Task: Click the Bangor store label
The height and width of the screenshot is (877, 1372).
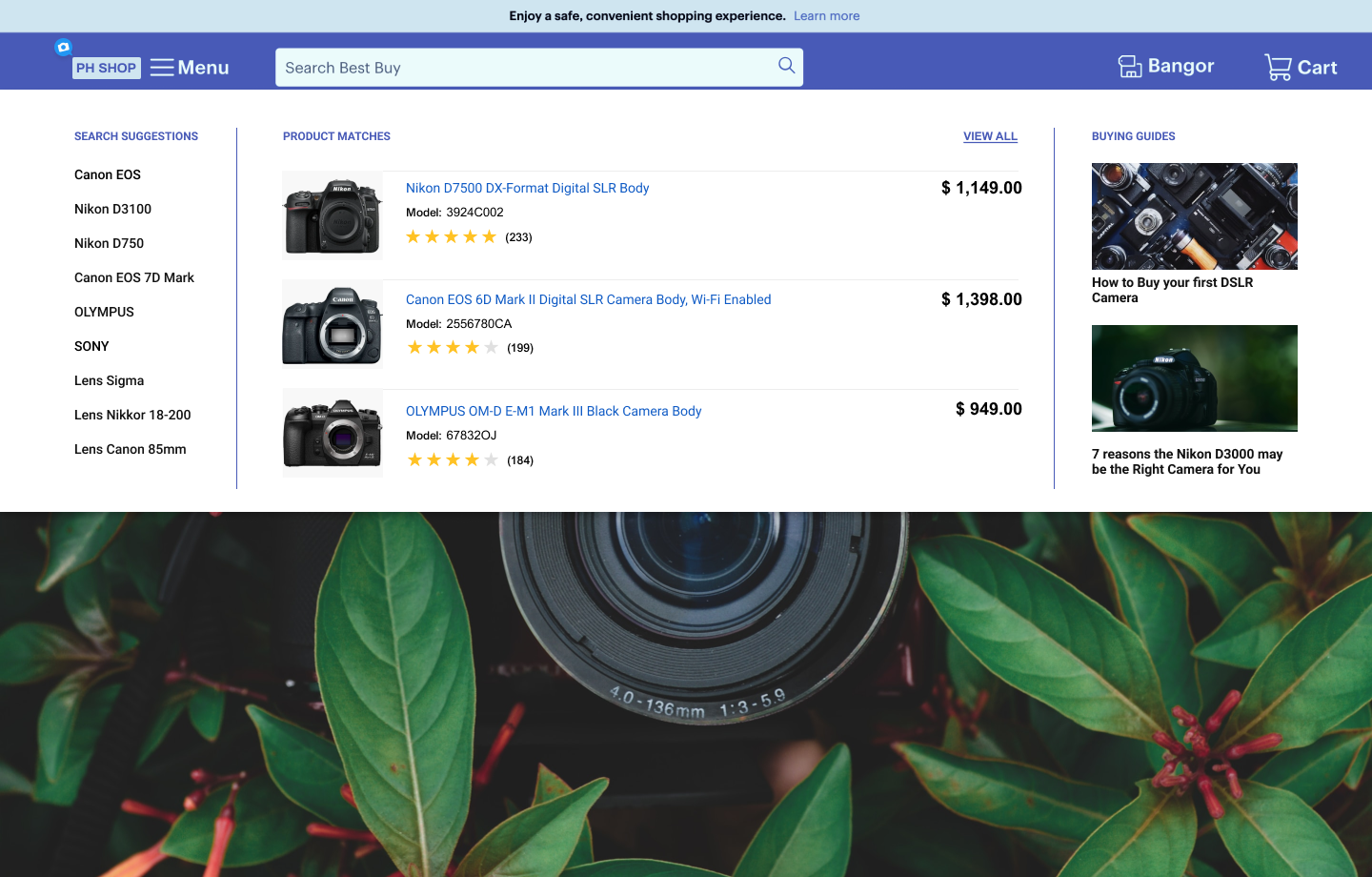Action: coord(1181,66)
